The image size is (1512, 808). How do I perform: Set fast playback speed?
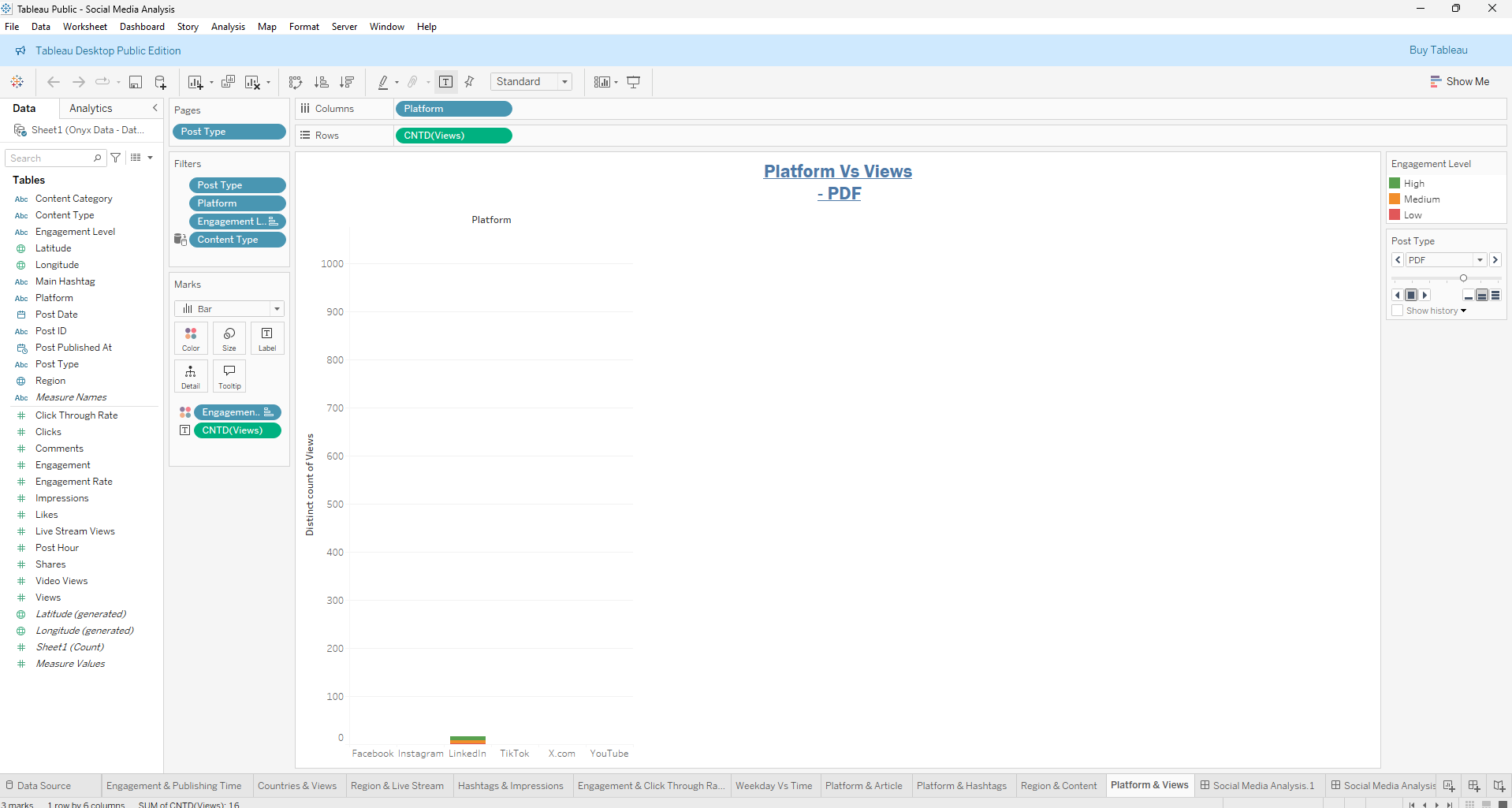1495,296
